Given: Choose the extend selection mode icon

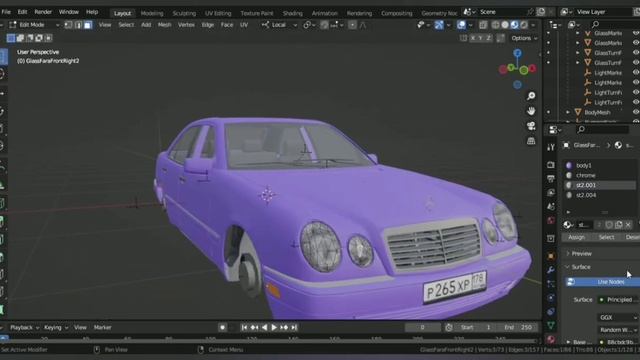Looking at the screenshot, I should tap(20, 38).
